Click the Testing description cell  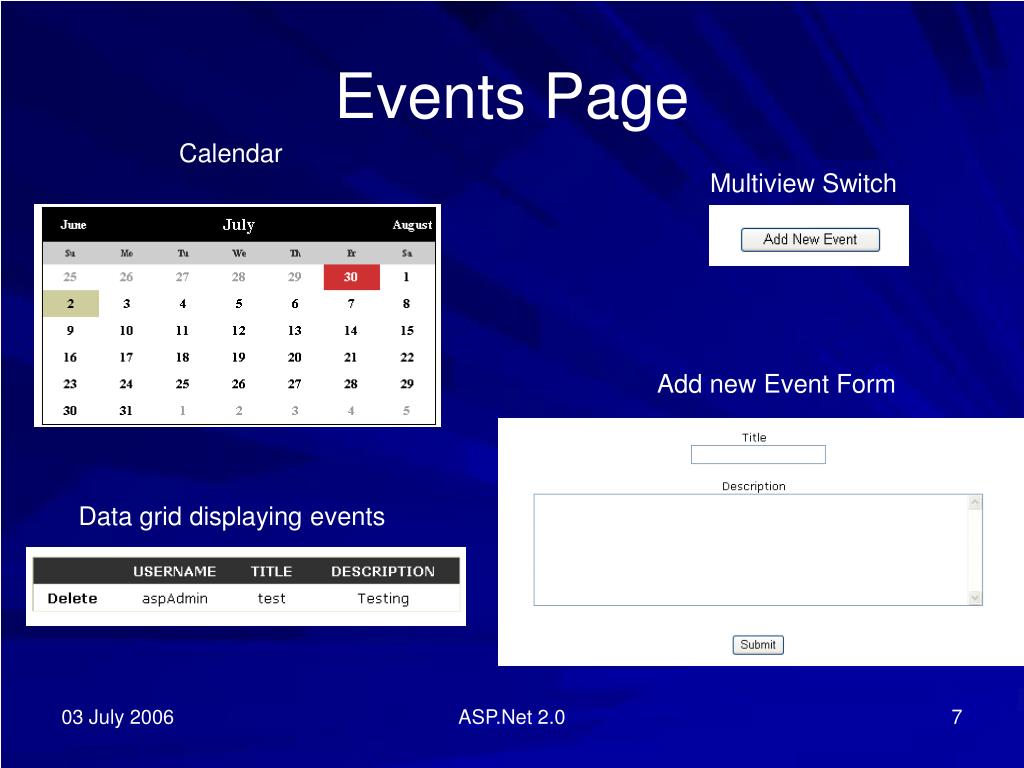pyautogui.click(x=383, y=598)
